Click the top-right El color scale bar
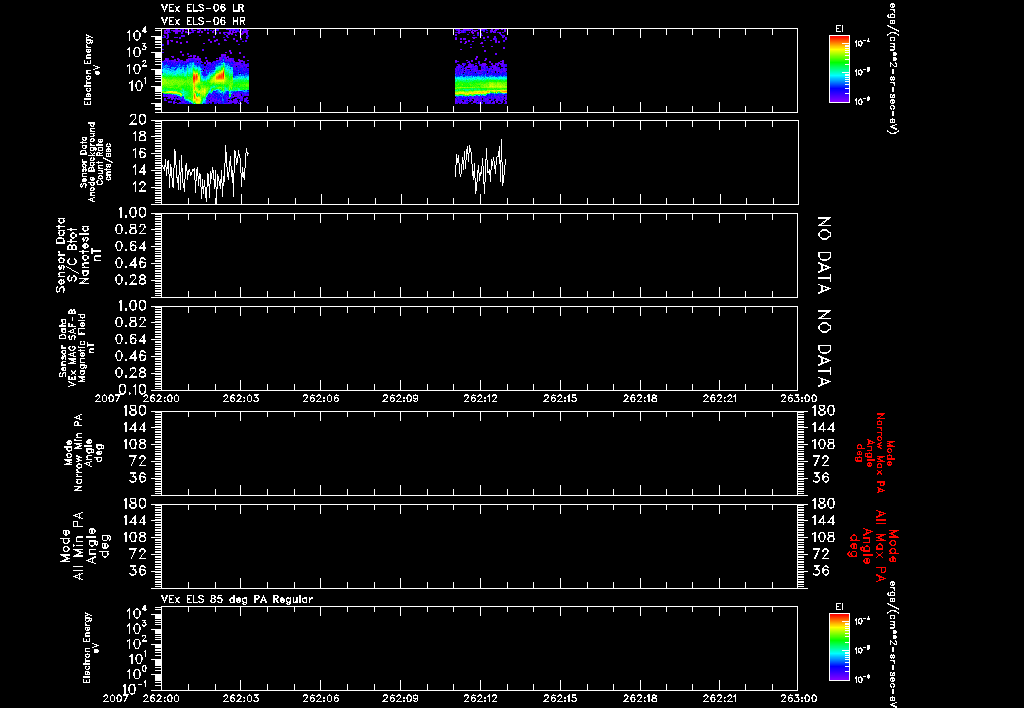The image size is (1024, 708). click(839, 69)
